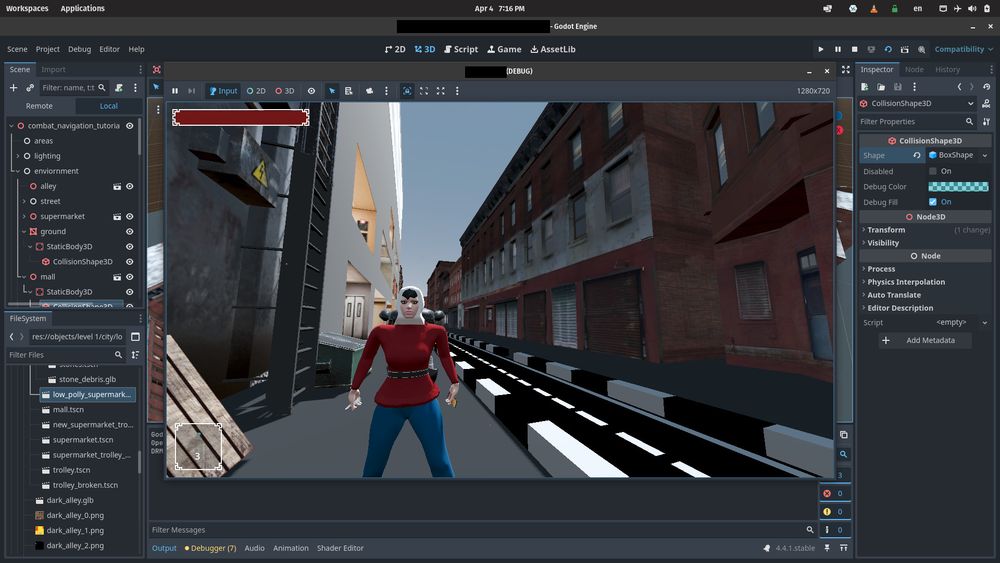Instantiate child scene with the link icon
Image resolution: width=1000 pixels, height=563 pixels.
(30, 87)
